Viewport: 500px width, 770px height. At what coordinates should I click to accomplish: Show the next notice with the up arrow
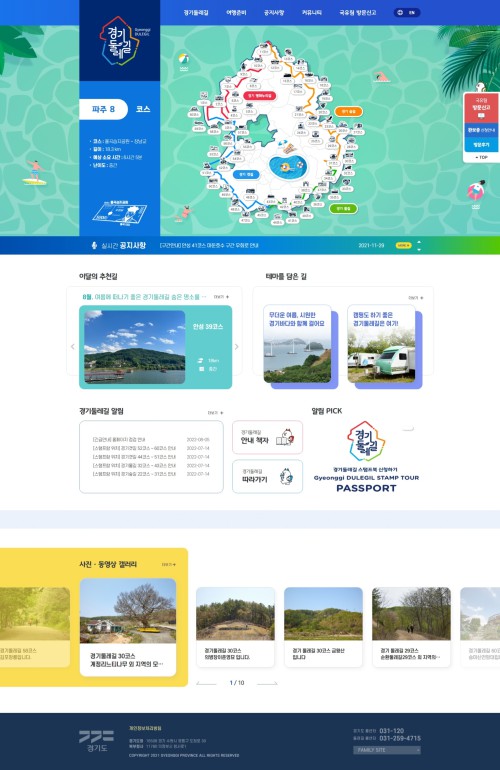coord(419,242)
